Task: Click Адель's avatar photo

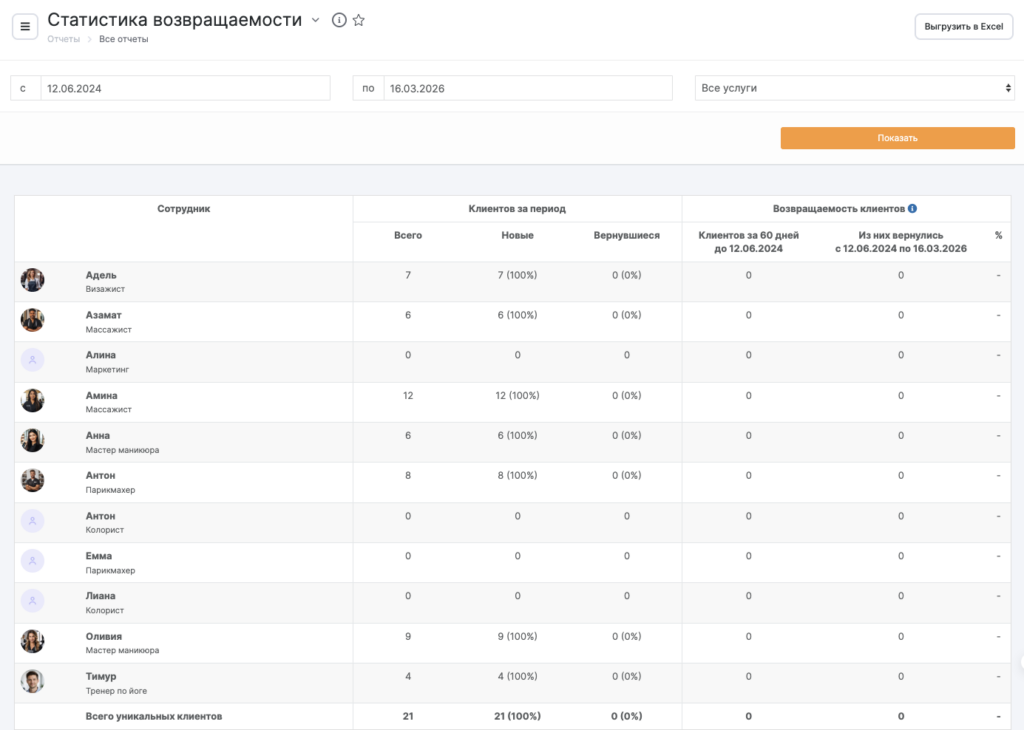Action: click(x=33, y=281)
